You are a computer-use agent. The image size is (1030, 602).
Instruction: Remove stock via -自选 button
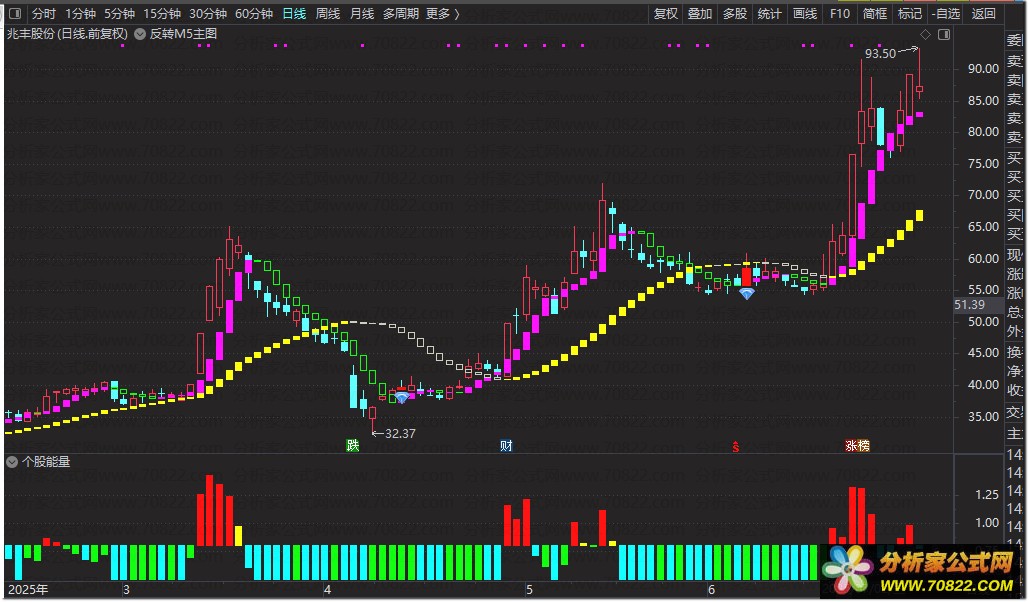pos(946,13)
